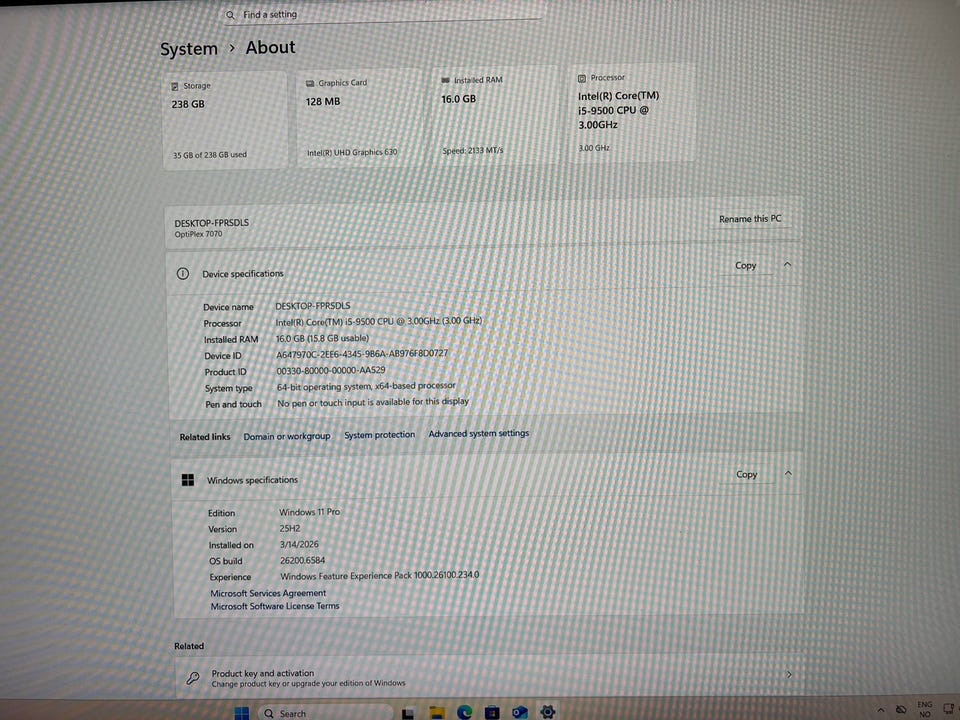Click the Settings gear taskbar icon
Screen dimensions: 960x720
tap(547, 711)
